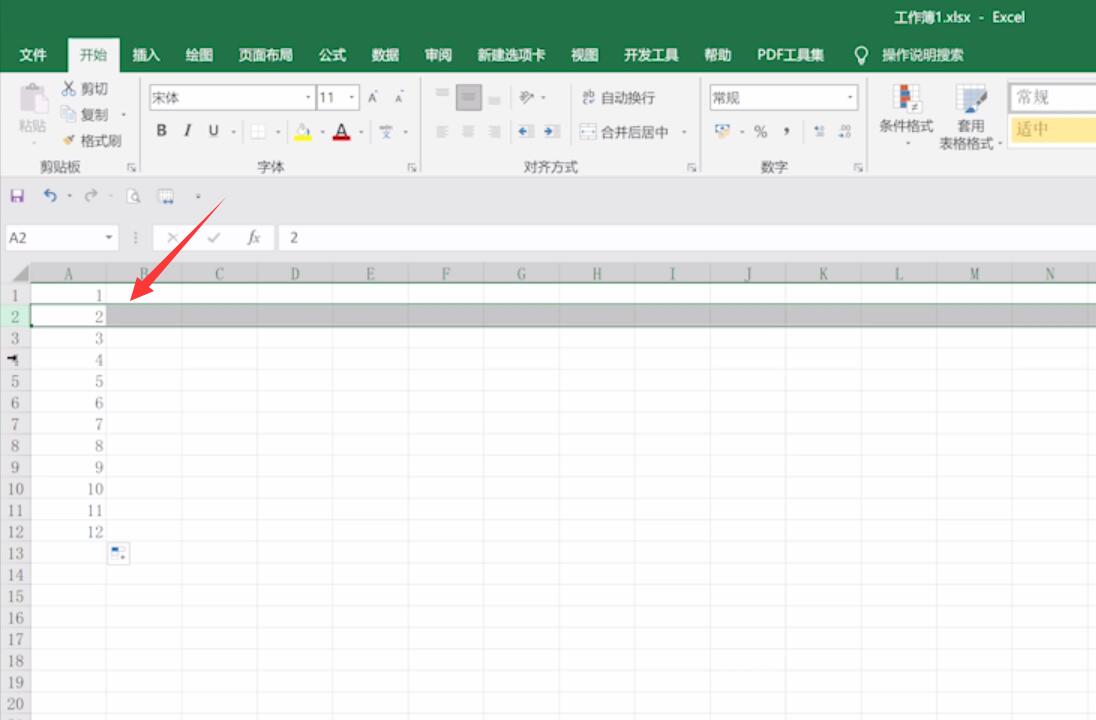Viewport: 1096px width, 720px height.
Task: Open the fill color dropdown arrow
Action: 322,131
